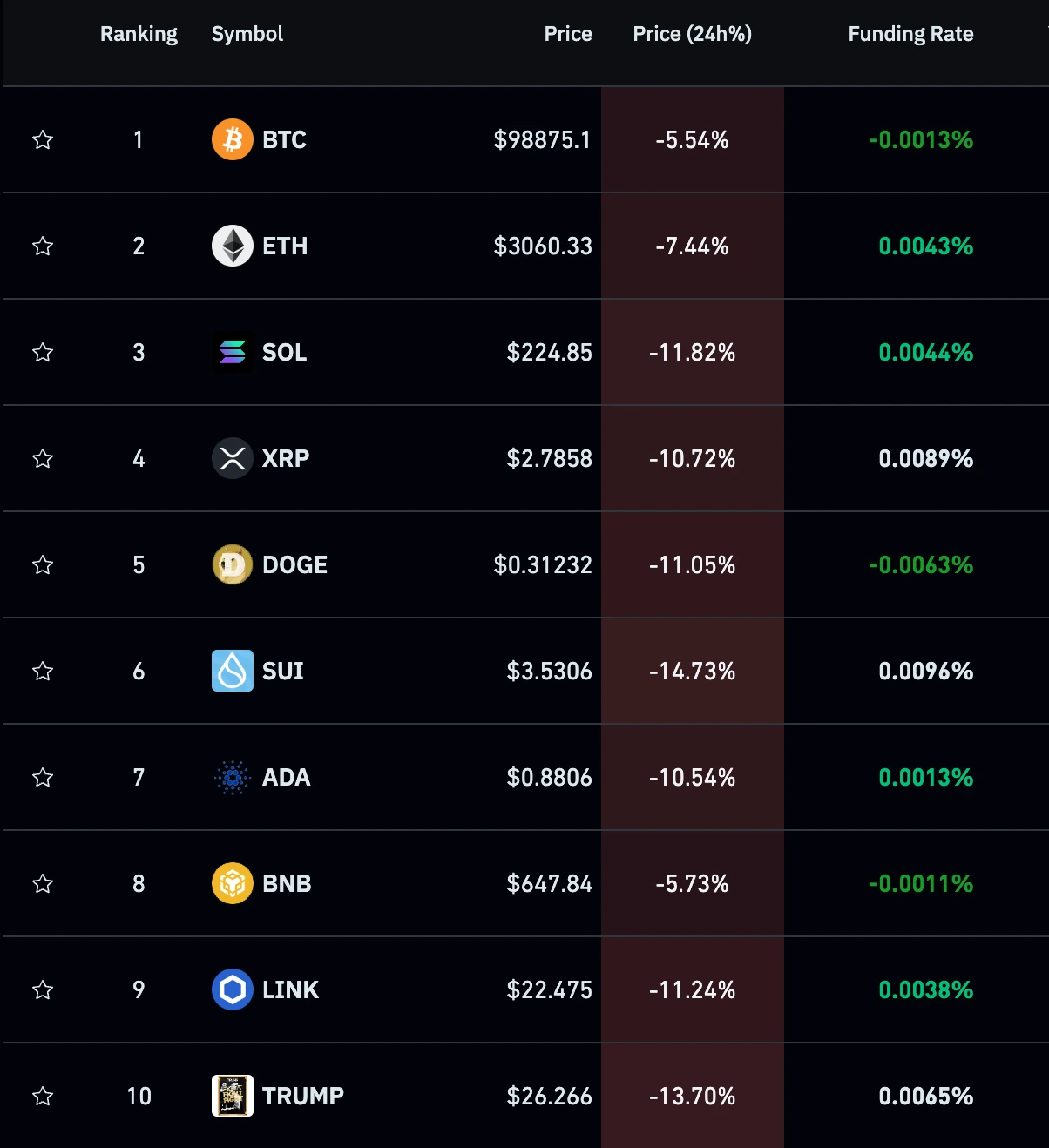Click the Solana SOL logo icon

pyautogui.click(x=233, y=352)
